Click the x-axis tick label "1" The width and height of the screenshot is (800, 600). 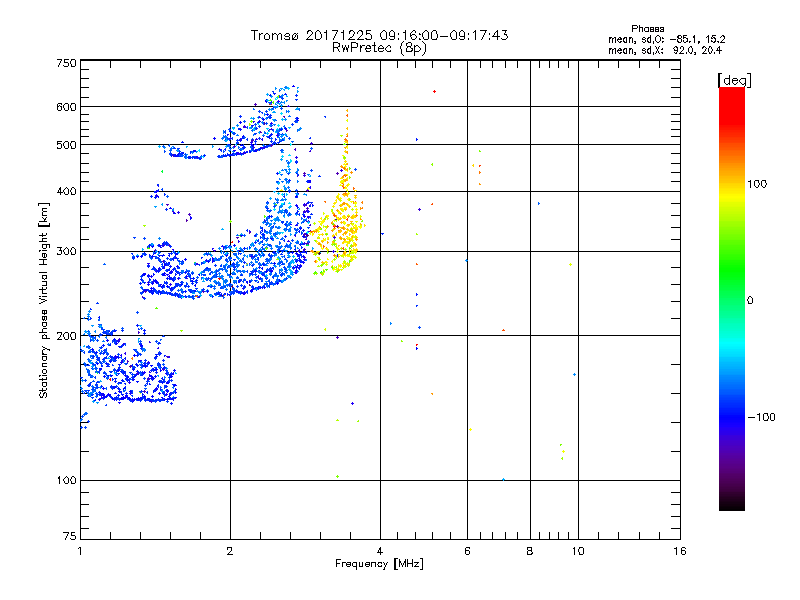pos(80,551)
